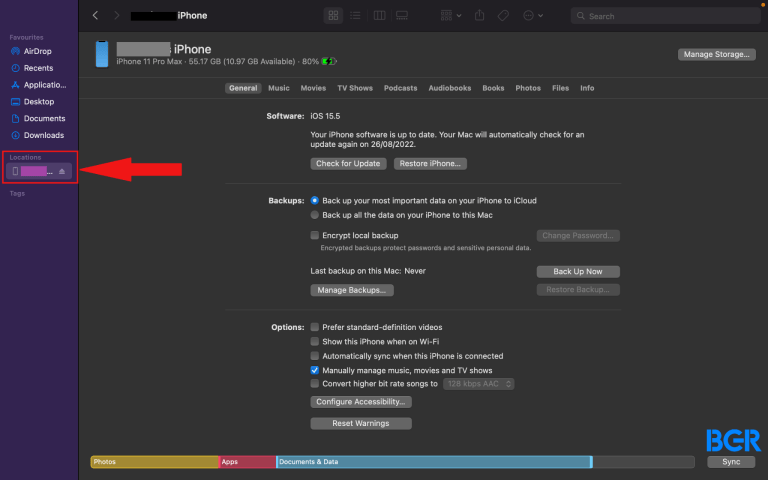Image resolution: width=768 pixels, height=480 pixels.
Task: Switch to list view
Action: coord(356,16)
